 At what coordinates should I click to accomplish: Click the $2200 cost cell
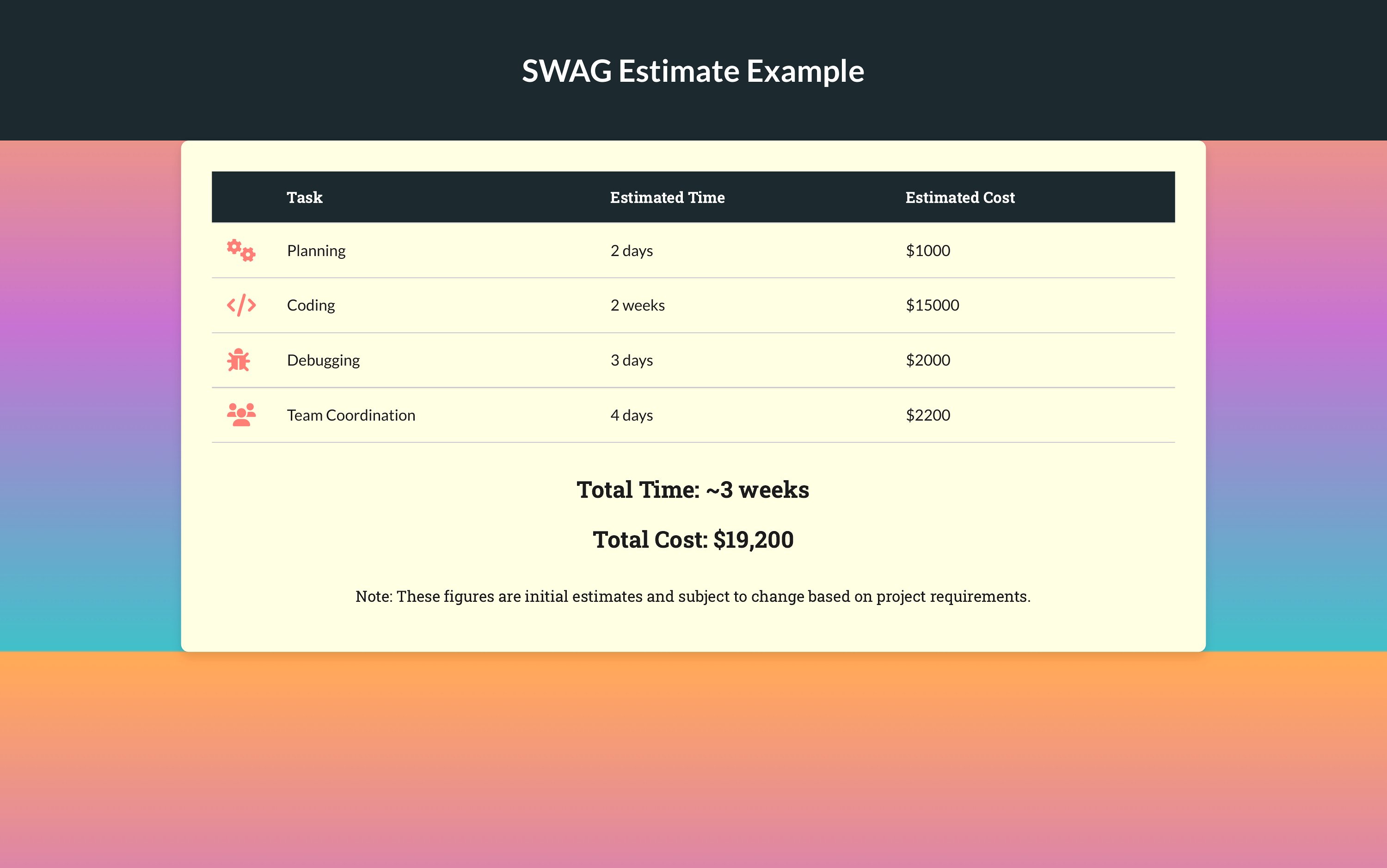tap(928, 415)
